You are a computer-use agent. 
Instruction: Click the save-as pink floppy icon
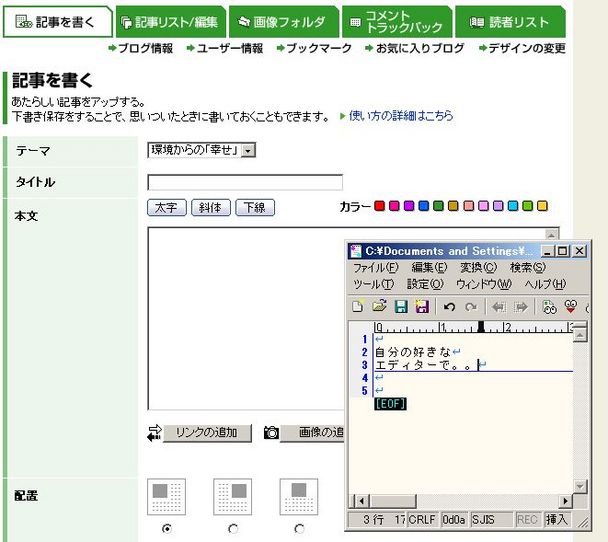[x=422, y=307]
